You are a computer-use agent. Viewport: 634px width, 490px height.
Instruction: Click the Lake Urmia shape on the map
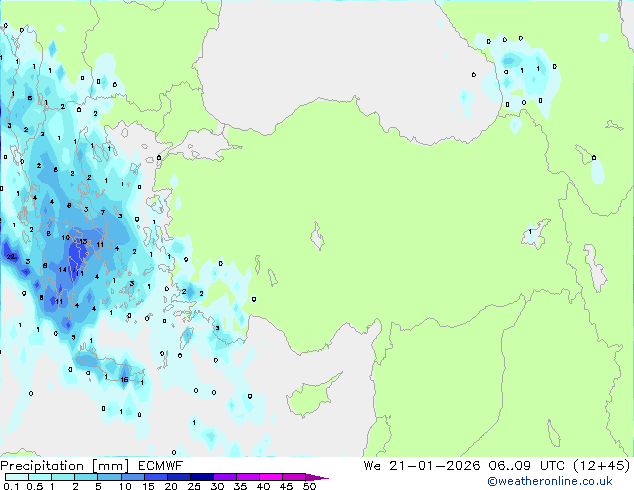595,268
